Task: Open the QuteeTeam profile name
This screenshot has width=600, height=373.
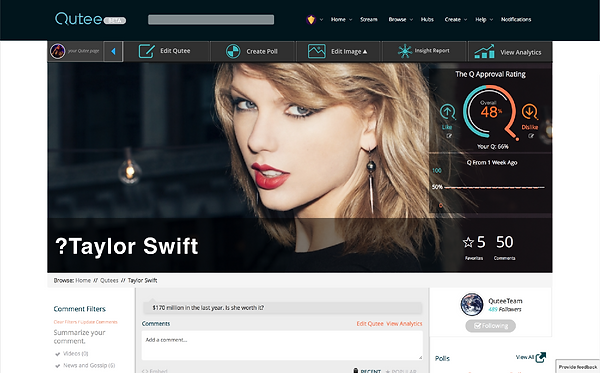Action: (505, 301)
